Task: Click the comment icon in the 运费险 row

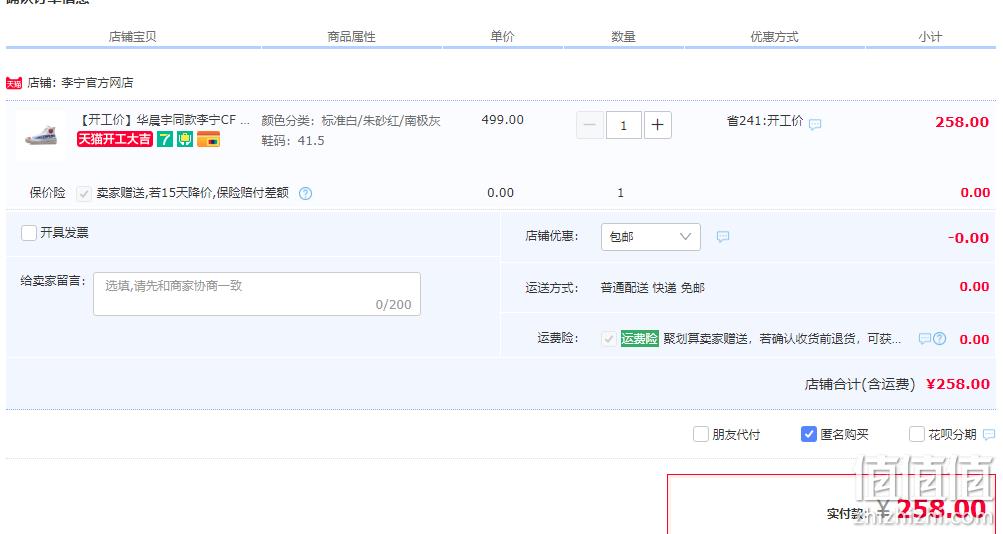Action: pos(925,339)
